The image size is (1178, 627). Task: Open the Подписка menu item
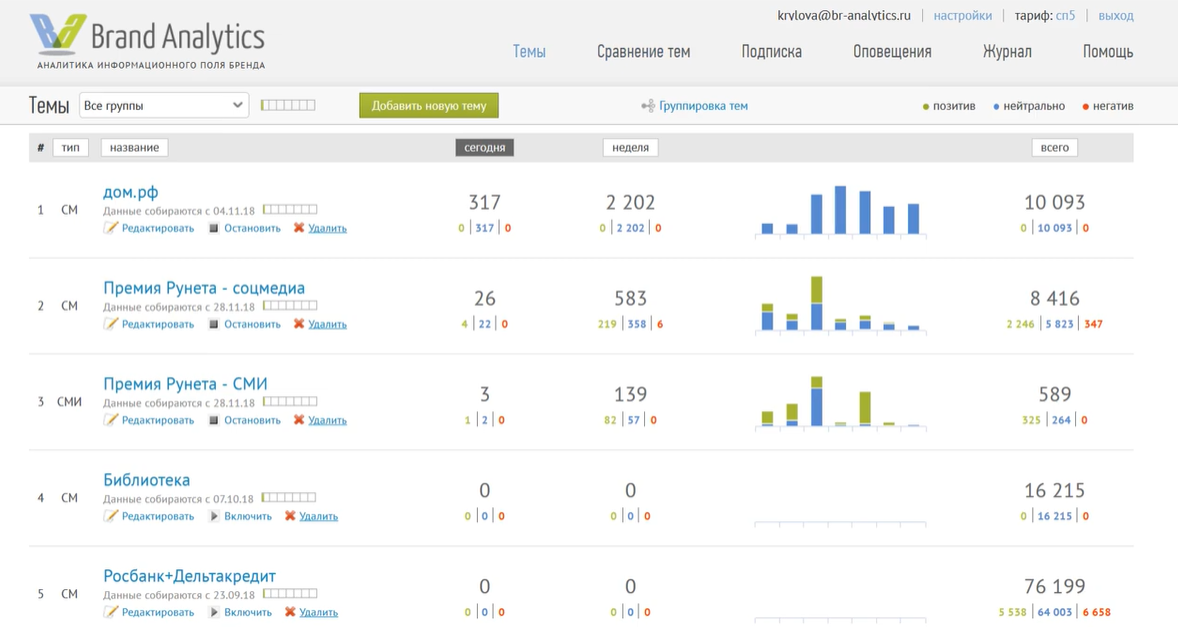tap(772, 52)
